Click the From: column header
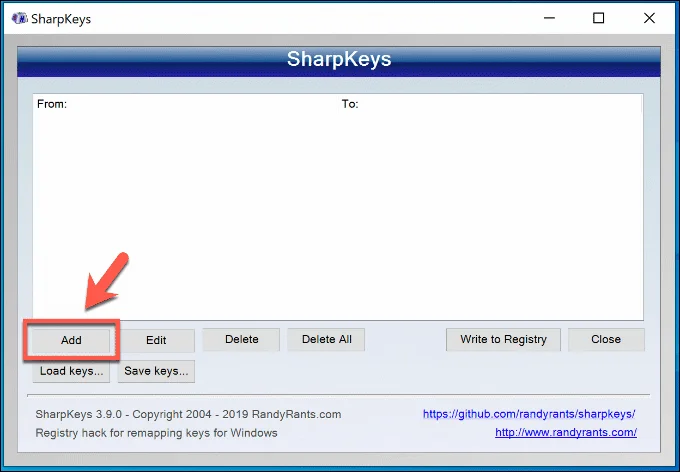The height and width of the screenshot is (472, 680). coord(52,104)
